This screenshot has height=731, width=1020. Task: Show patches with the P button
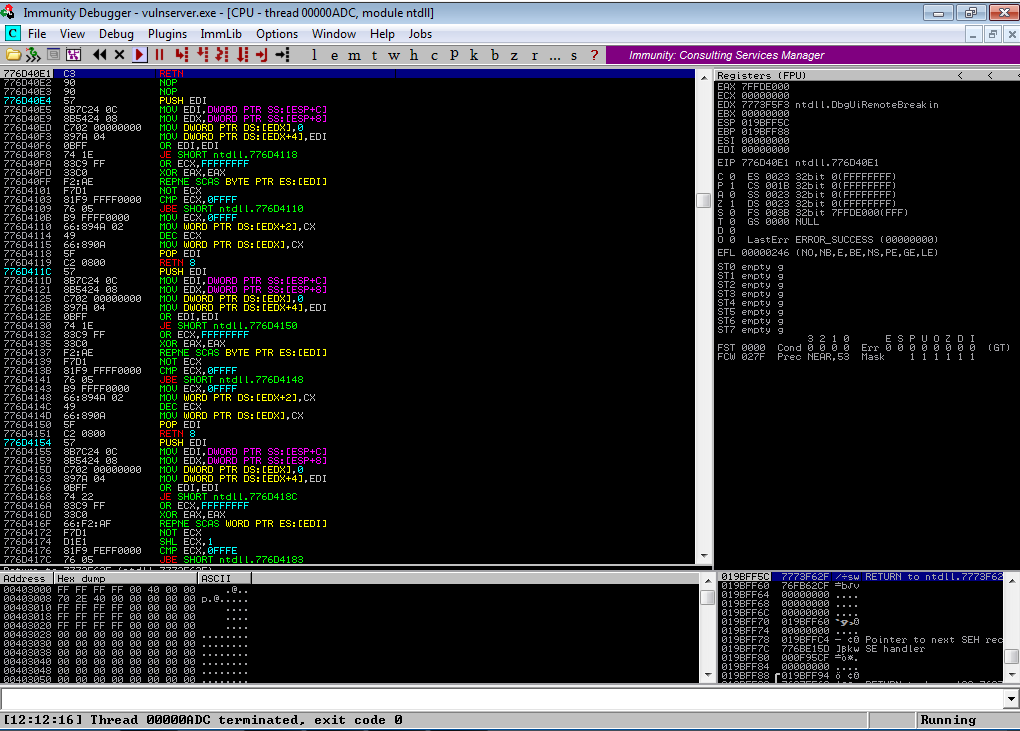pyautogui.click(x=454, y=55)
